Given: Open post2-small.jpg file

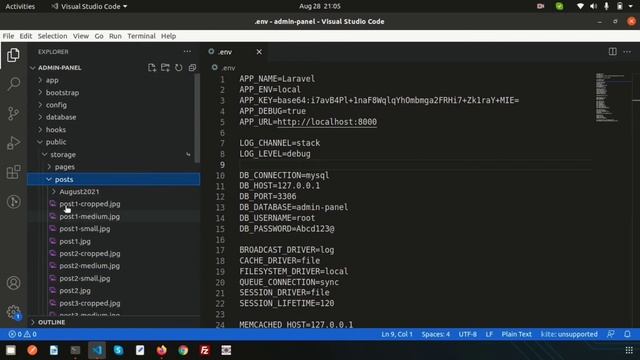Looking at the screenshot, I should (85, 278).
